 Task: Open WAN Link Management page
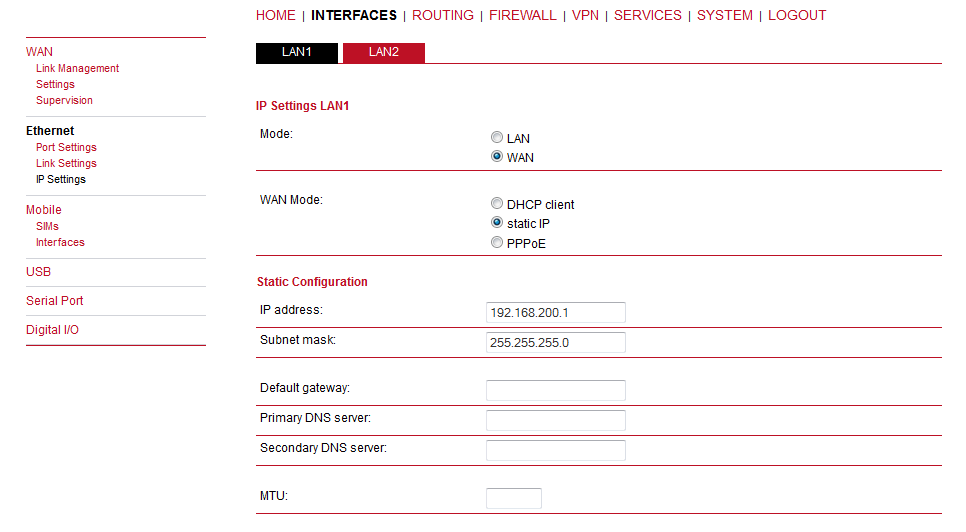78,68
